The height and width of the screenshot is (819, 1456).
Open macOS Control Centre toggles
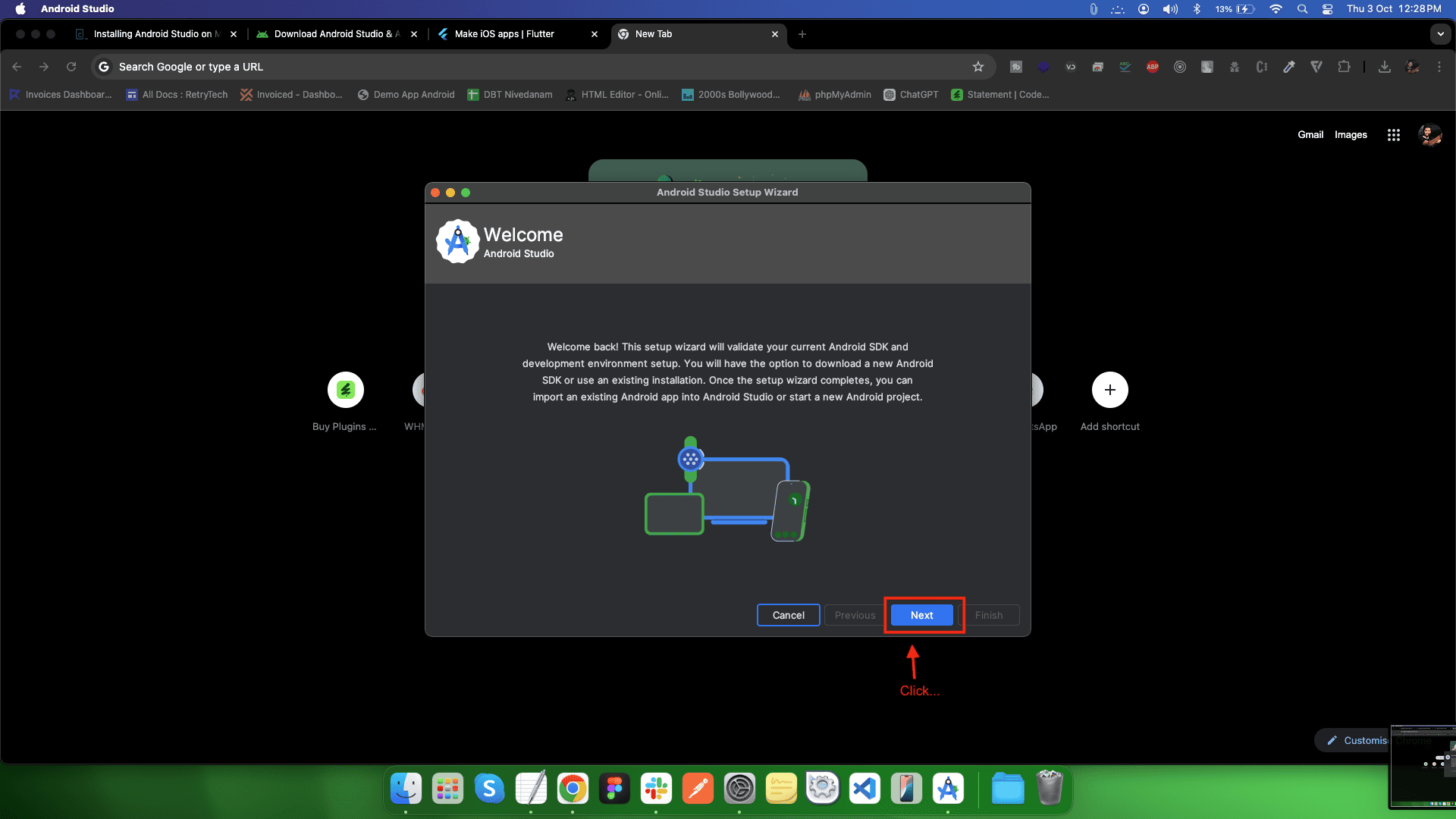1327,9
